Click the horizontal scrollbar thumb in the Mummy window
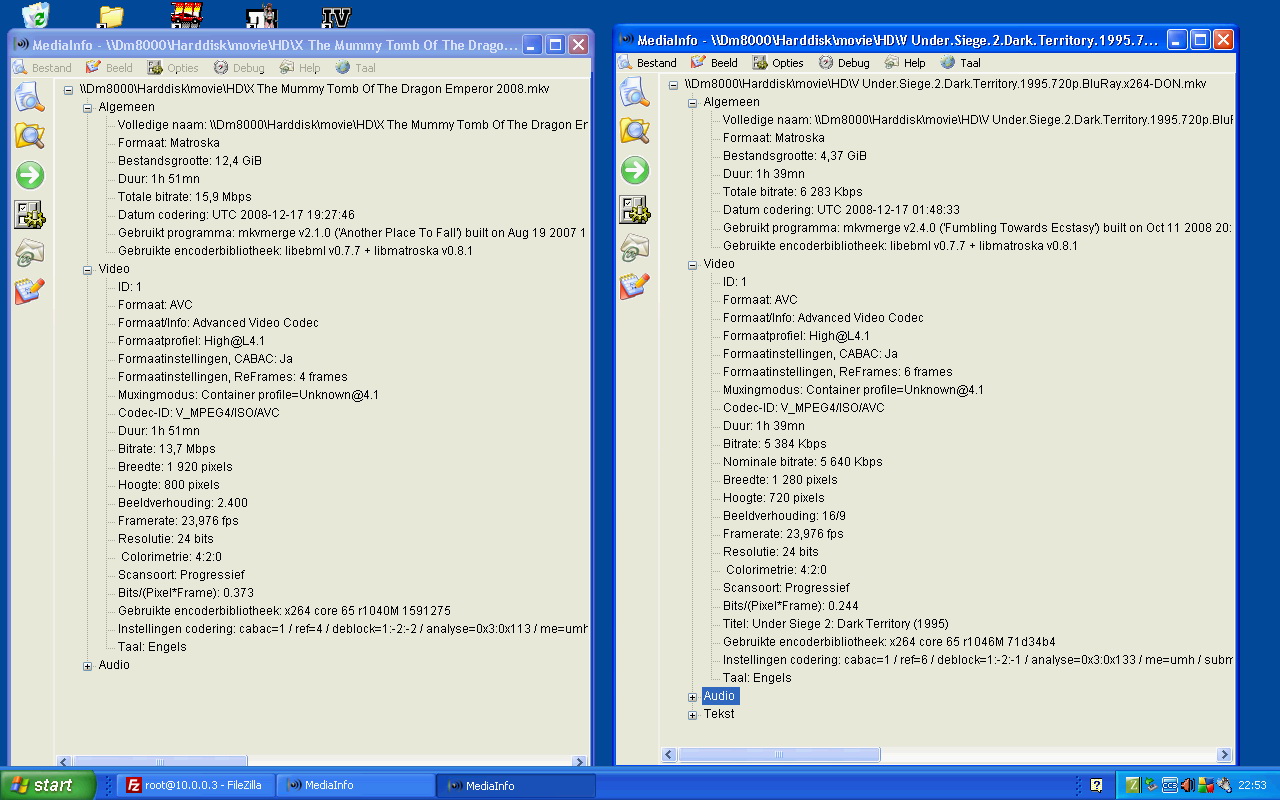Screen dimensions: 1280x800 (x=160, y=762)
